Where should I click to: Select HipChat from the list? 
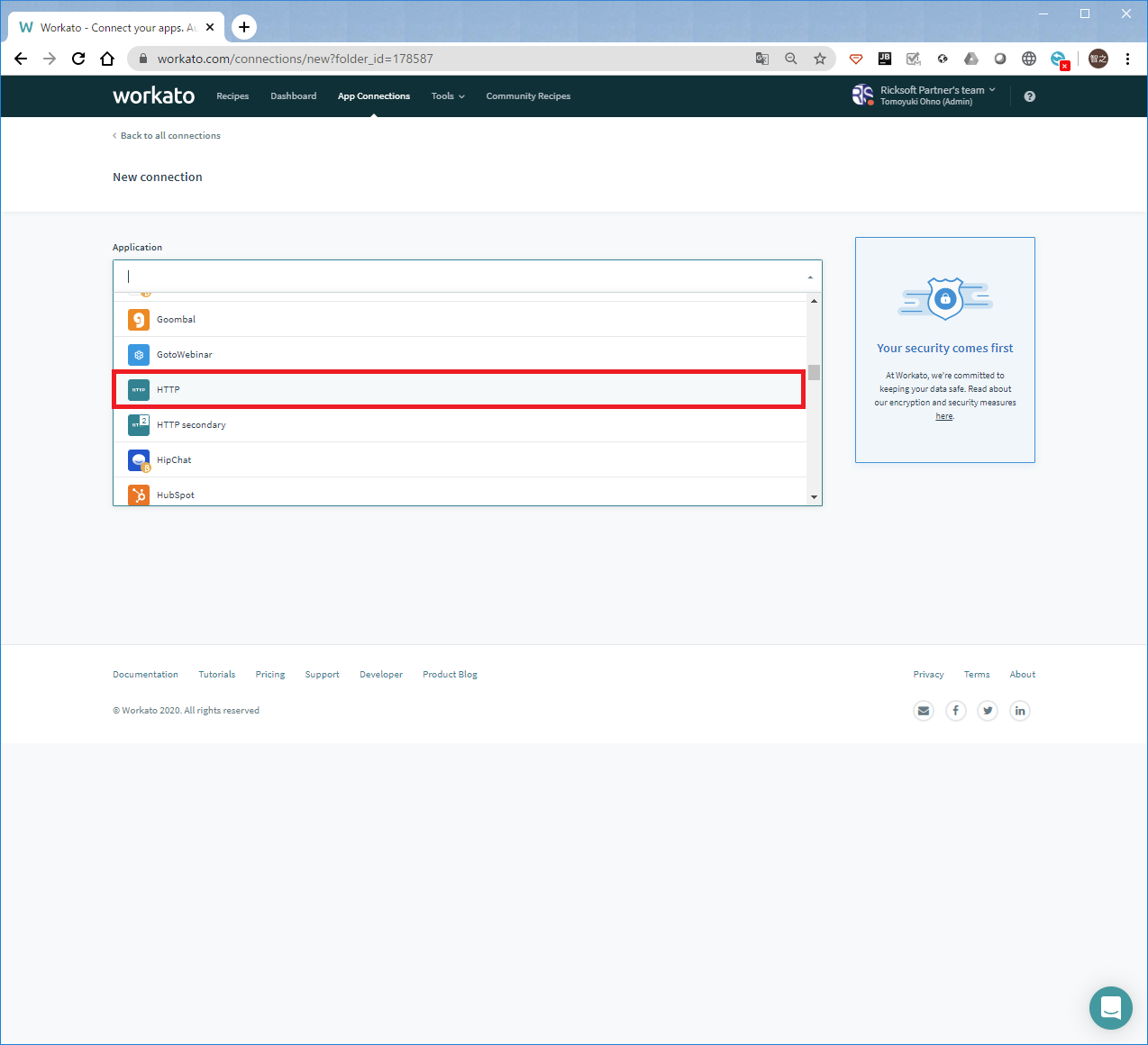click(x=460, y=460)
